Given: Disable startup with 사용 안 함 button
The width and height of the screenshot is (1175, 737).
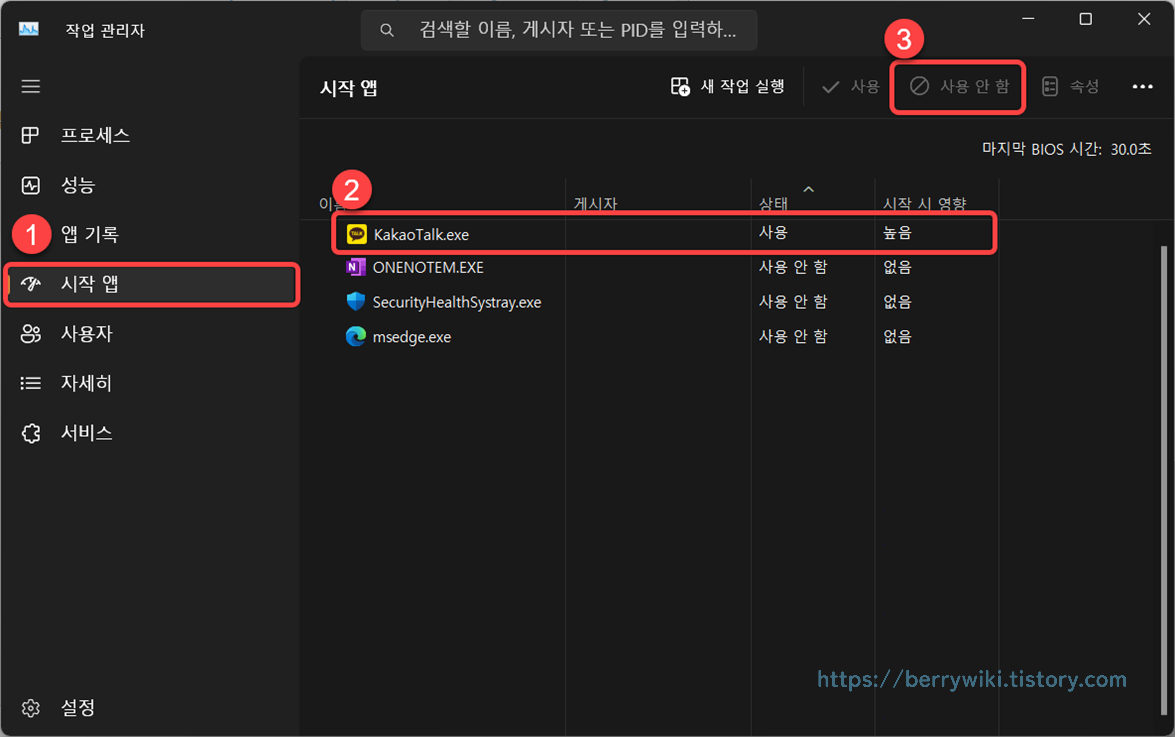Looking at the screenshot, I should click(957, 86).
